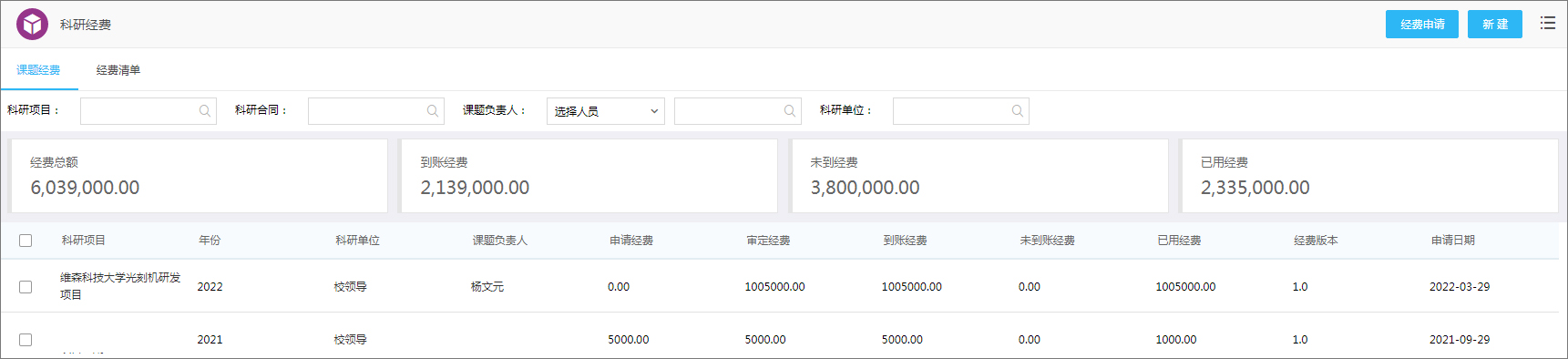Open project 维森科技大学光刻机研发项目
Screen dimensions: 1568x359
click(120, 286)
